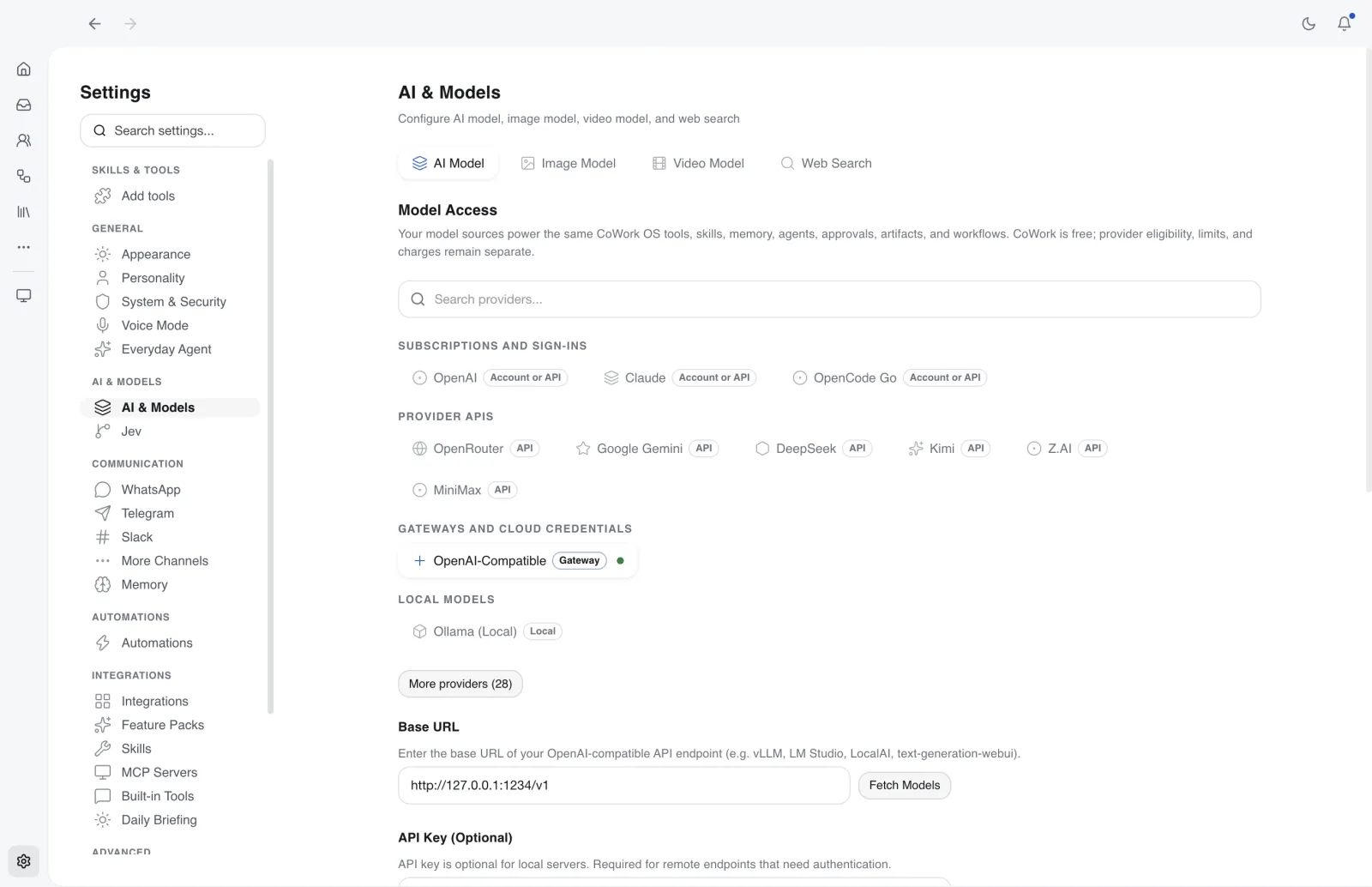
Task: Switch to the AI Model tab
Action: (x=448, y=163)
